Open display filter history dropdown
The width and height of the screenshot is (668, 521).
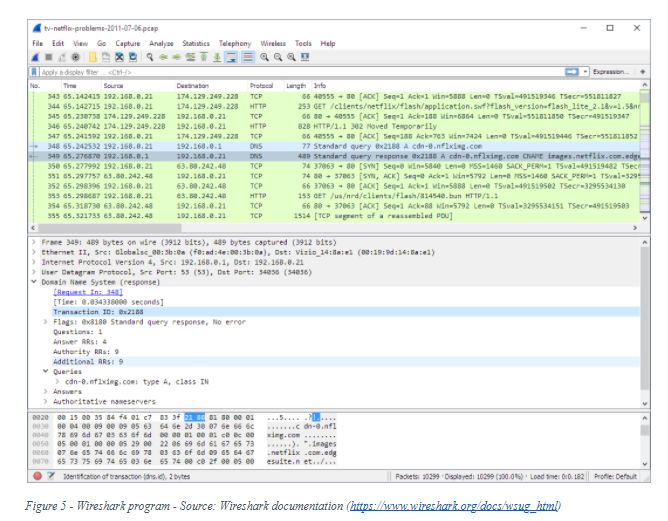pyautogui.click(x=585, y=72)
